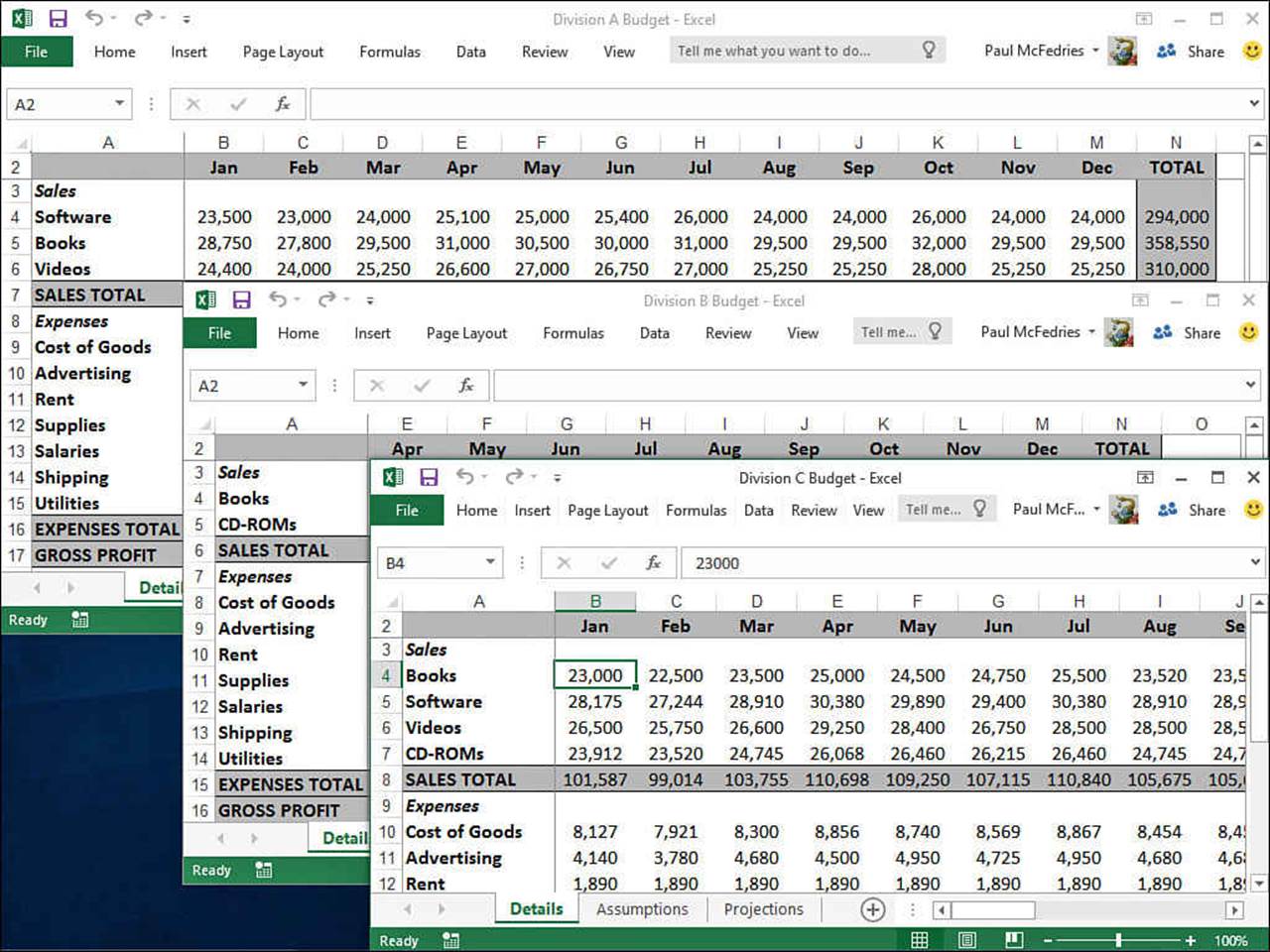
Task: Click the macro record icon in Division A status bar
Action: (80, 620)
